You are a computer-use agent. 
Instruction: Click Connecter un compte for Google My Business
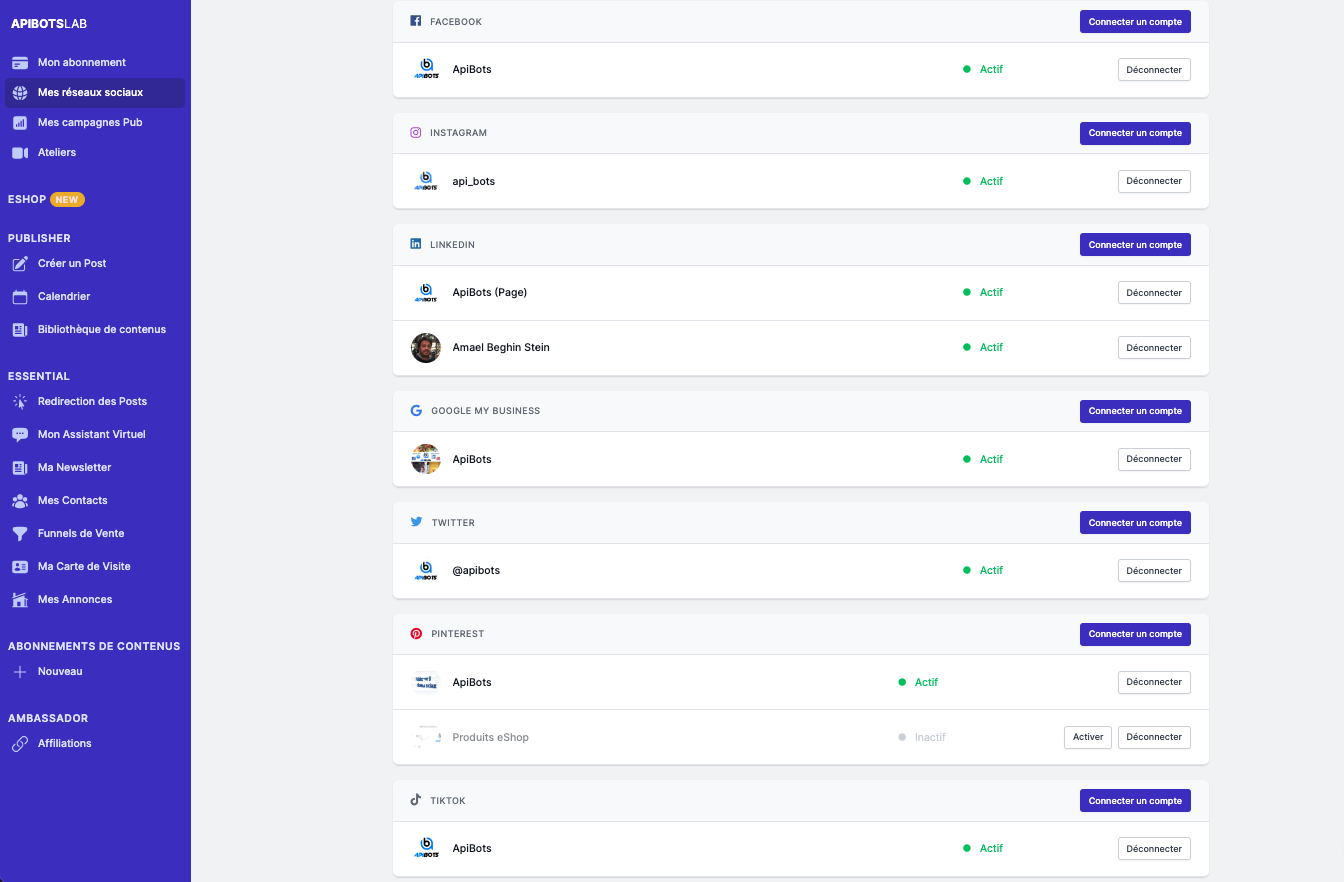(x=1135, y=411)
